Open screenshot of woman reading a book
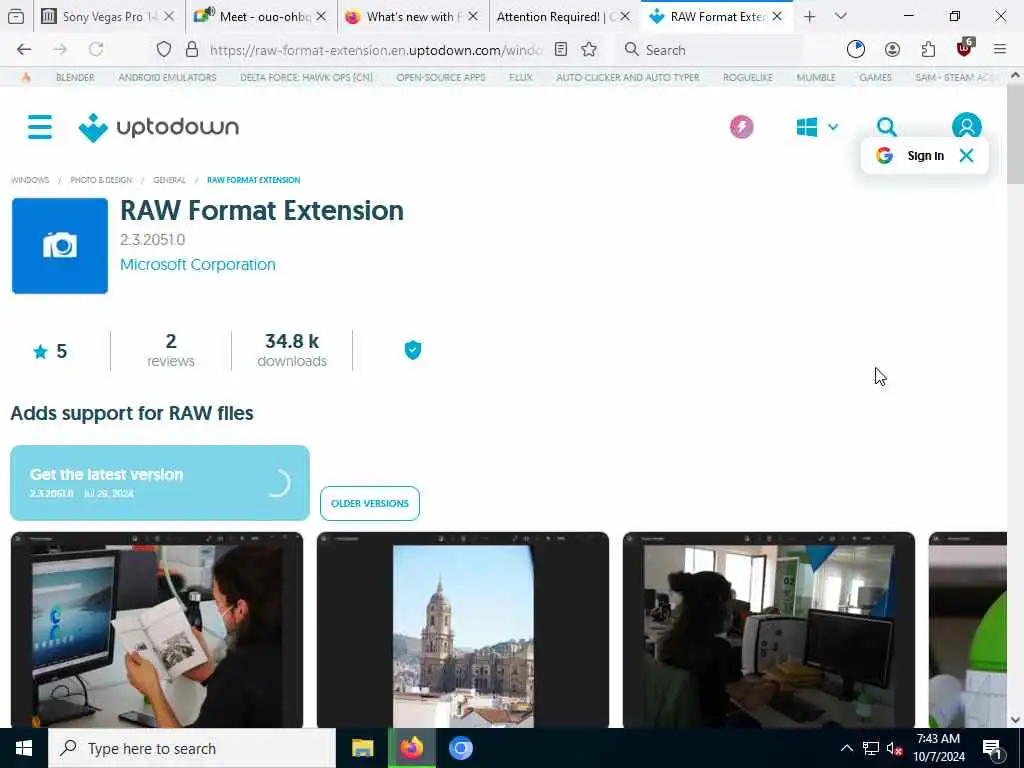This screenshot has width=1024, height=768. [x=157, y=630]
